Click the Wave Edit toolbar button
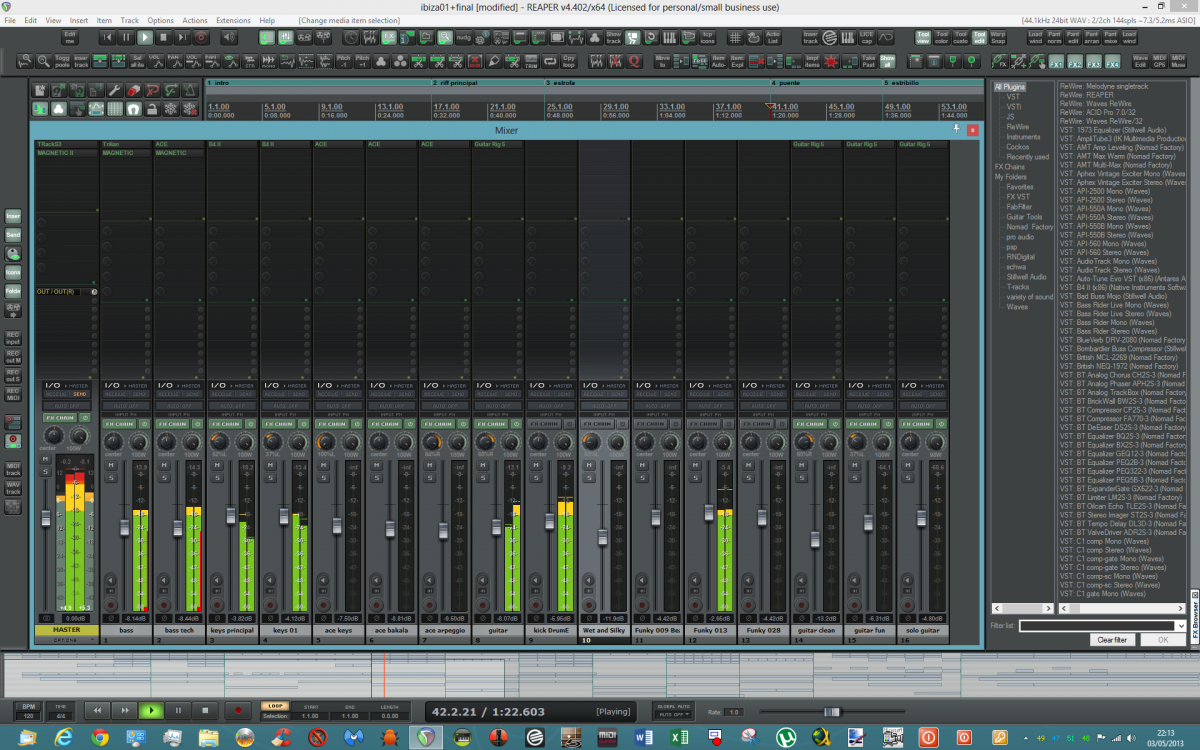The height and width of the screenshot is (750, 1200). 1140,61
